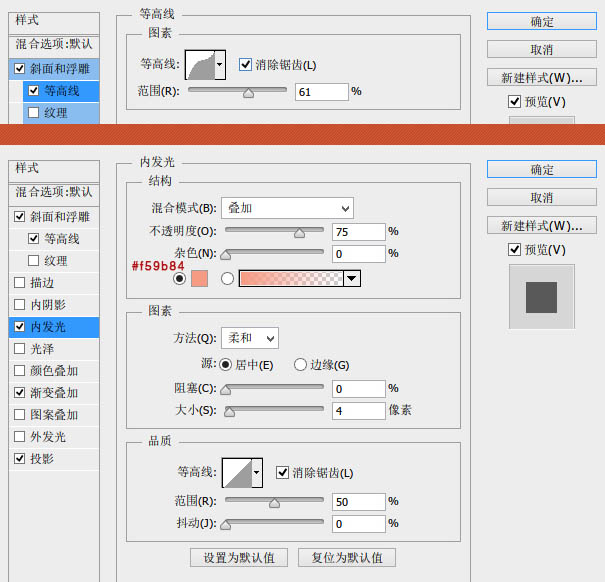Click the 范围(R) slider in 品质 section
Viewport: 605px width, 582px height.
coord(274,502)
